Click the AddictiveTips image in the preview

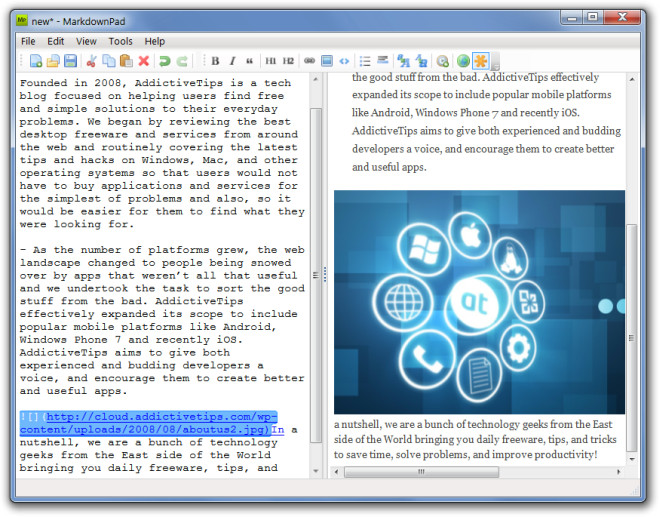[x=479, y=302]
